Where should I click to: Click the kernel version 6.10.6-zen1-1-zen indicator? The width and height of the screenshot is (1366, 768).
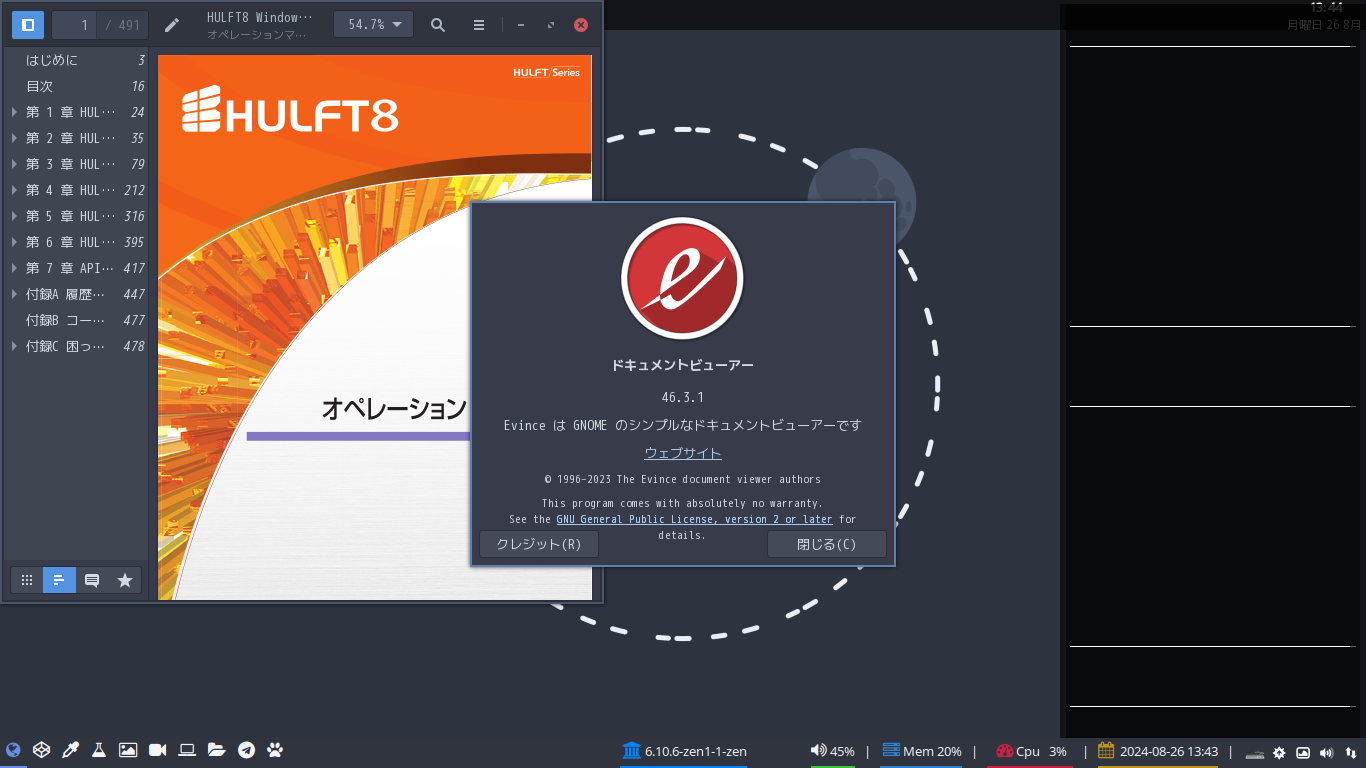(684, 751)
